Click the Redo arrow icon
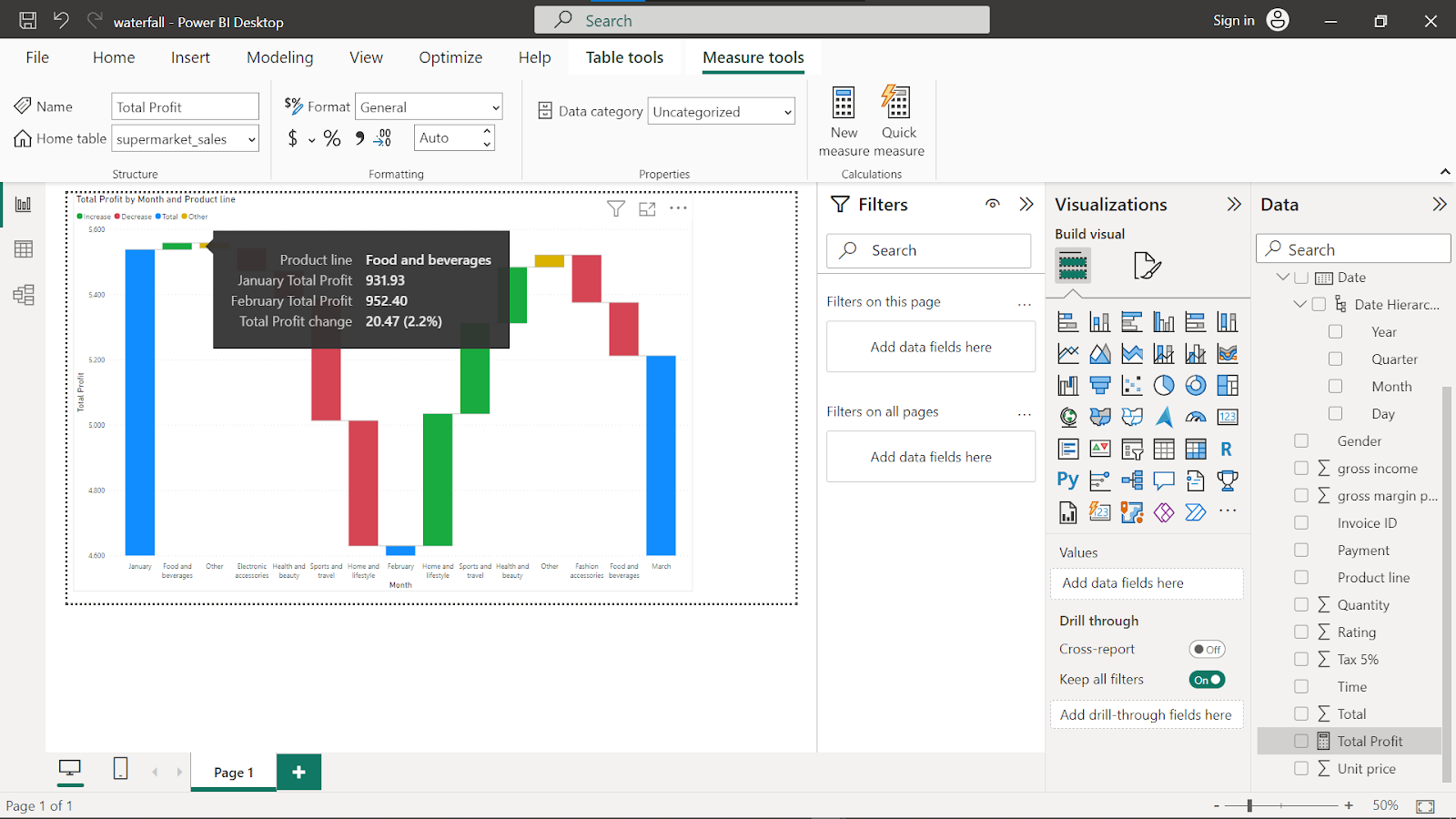This screenshot has width=1456, height=819. coord(95,19)
